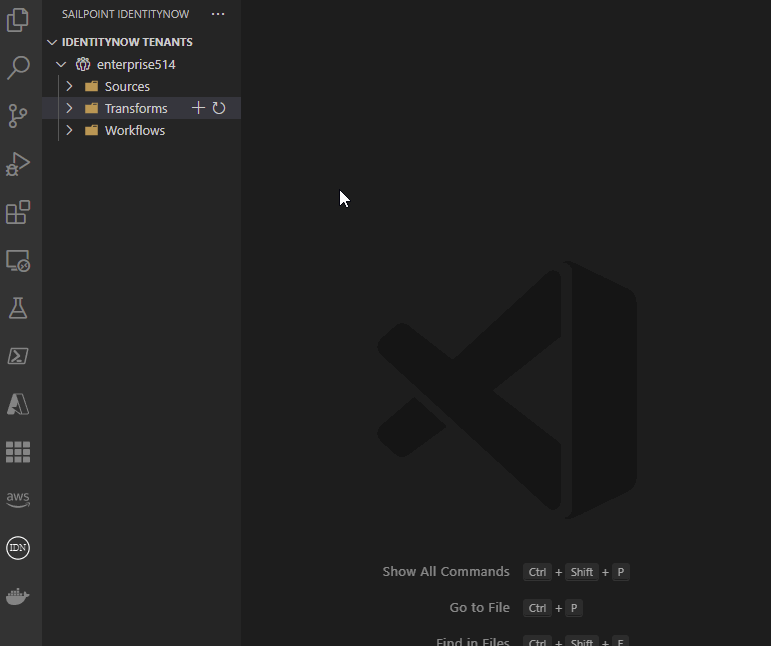
Task: Collapse the enterprise514 tenant node
Action: (61, 64)
